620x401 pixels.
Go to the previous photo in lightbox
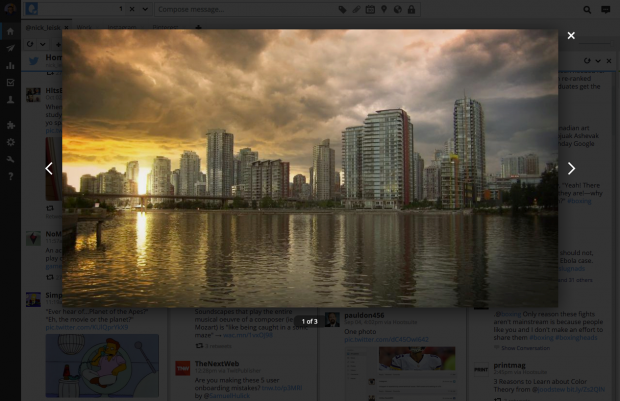pyautogui.click(x=49, y=168)
